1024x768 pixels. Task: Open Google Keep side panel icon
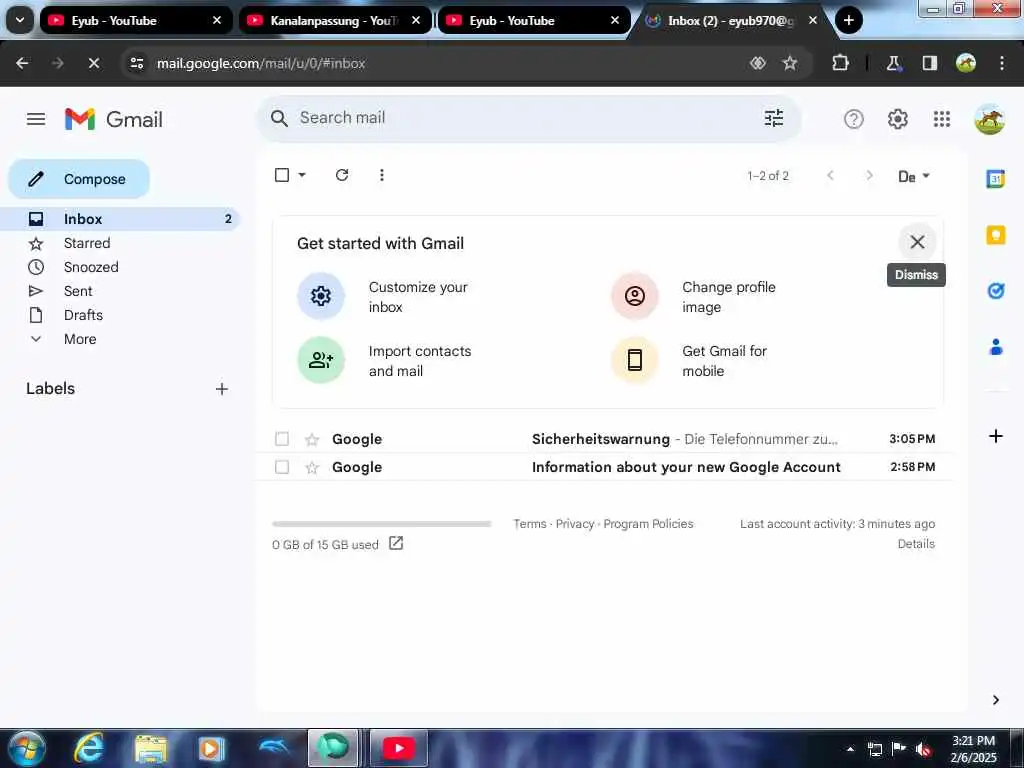995,234
